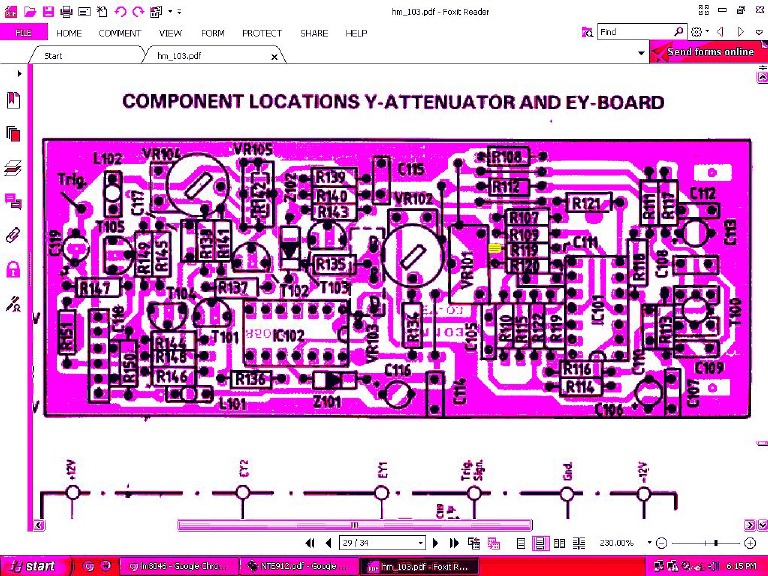Open the Page Thumbnails panel
The width and height of the screenshot is (768, 576).
click(x=13, y=133)
